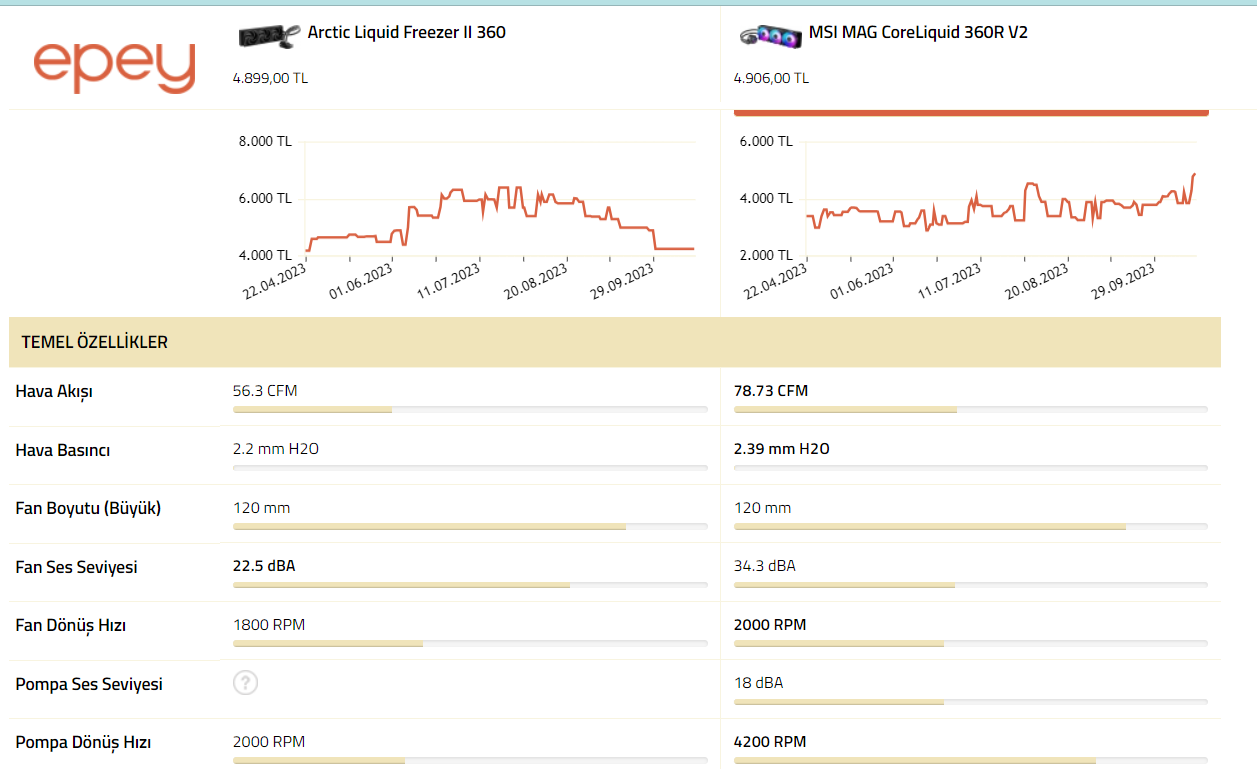Screen dimensions: 1257x769
Task: Click the Fan Ses Seviyesi row label
Action: coord(77,567)
